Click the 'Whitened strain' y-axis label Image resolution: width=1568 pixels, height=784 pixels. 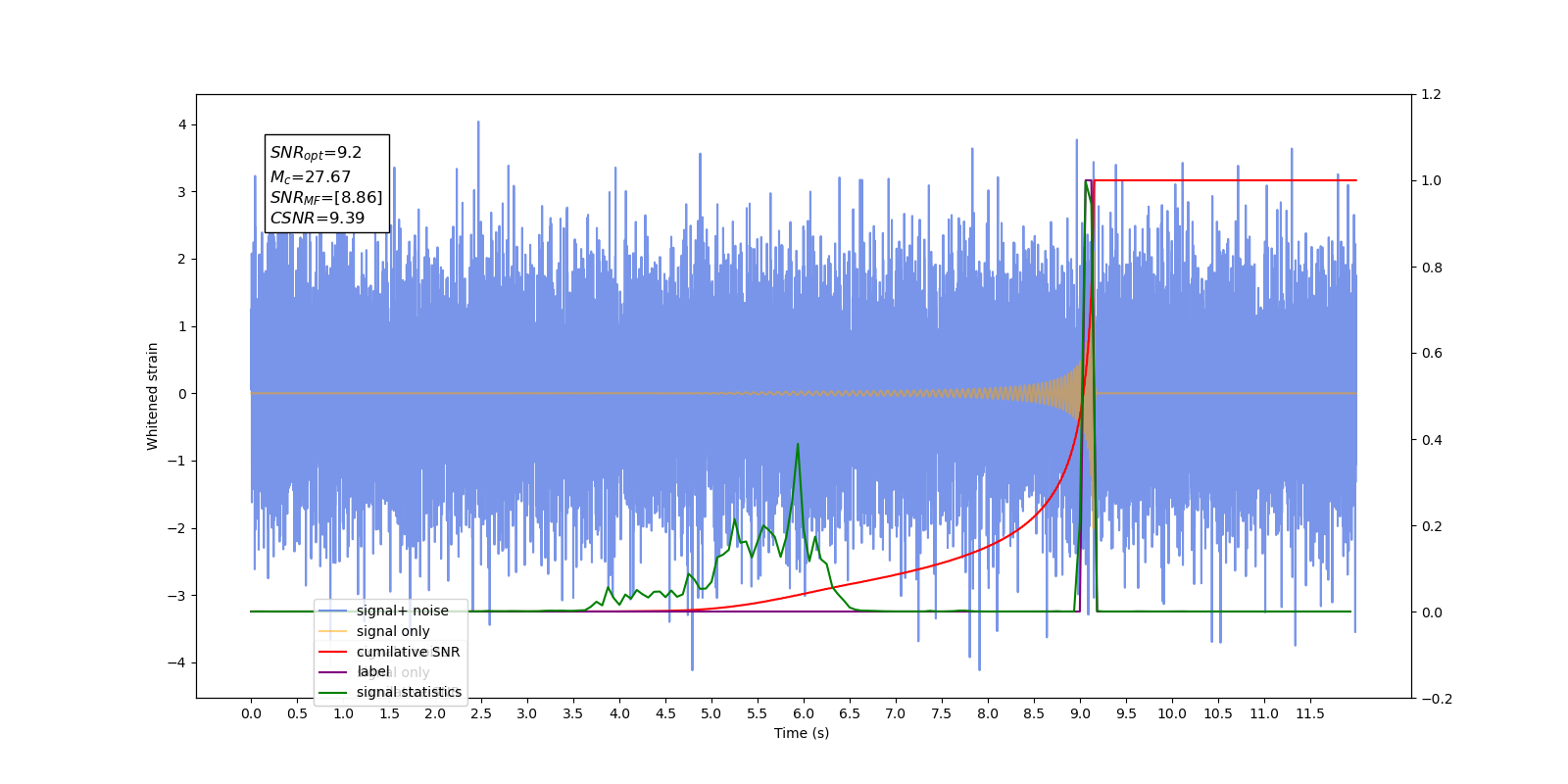tap(153, 396)
